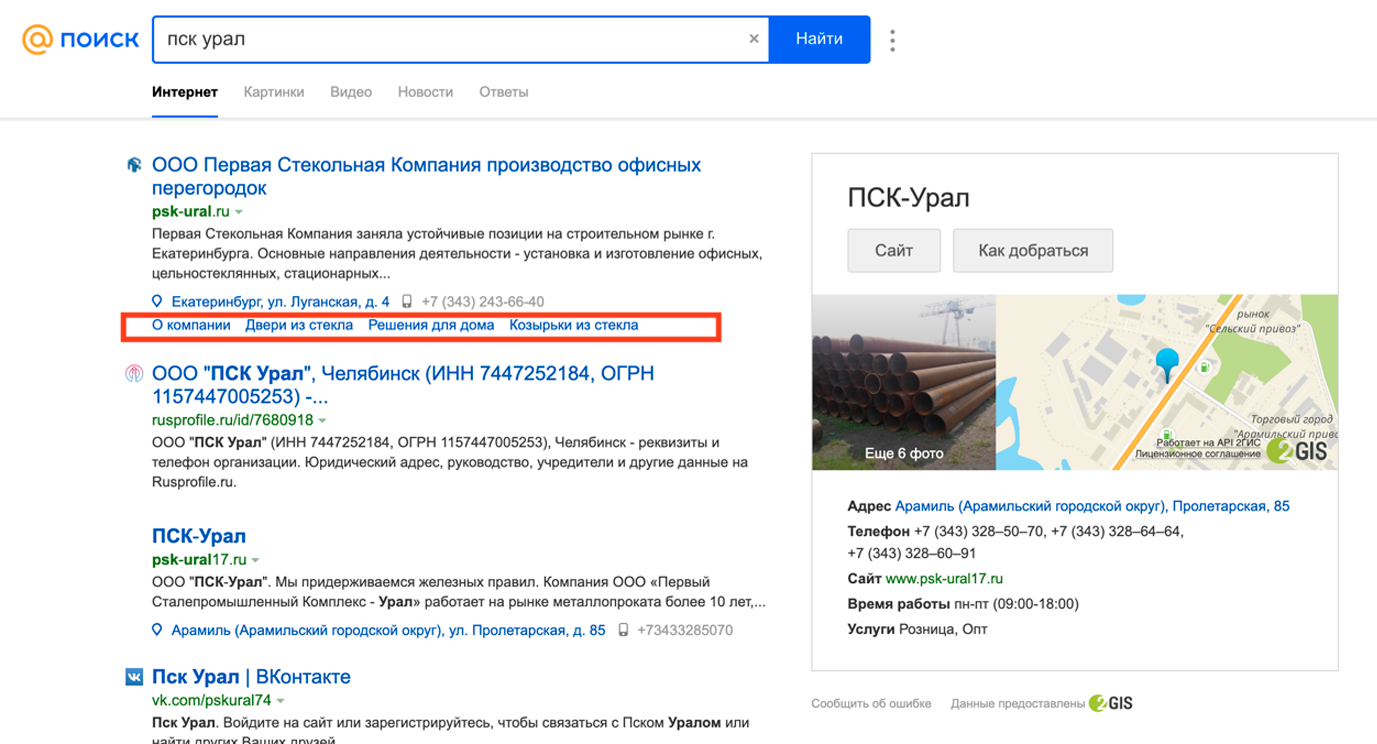1377x744 pixels.
Task: Click the blue map marker pin
Action: (1167, 365)
